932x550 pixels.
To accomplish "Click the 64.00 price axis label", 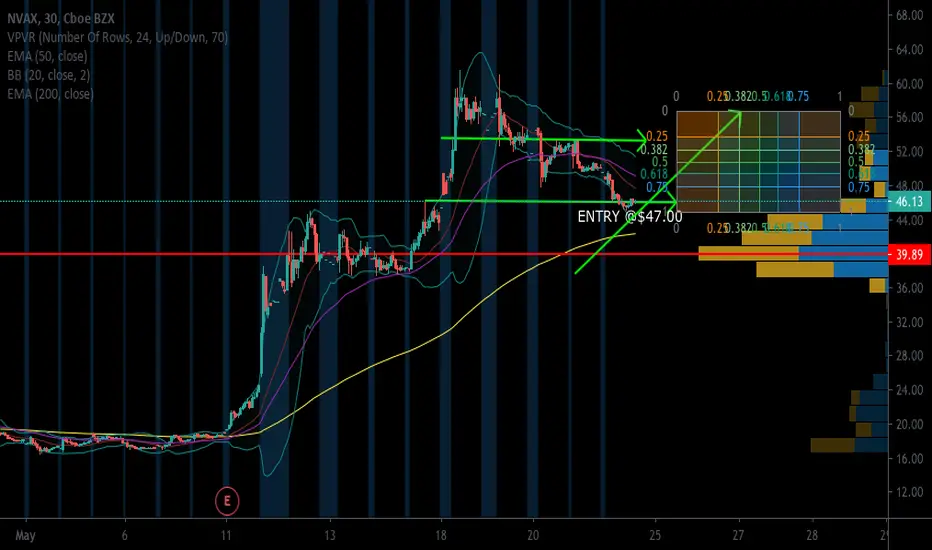I will (909, 49).
